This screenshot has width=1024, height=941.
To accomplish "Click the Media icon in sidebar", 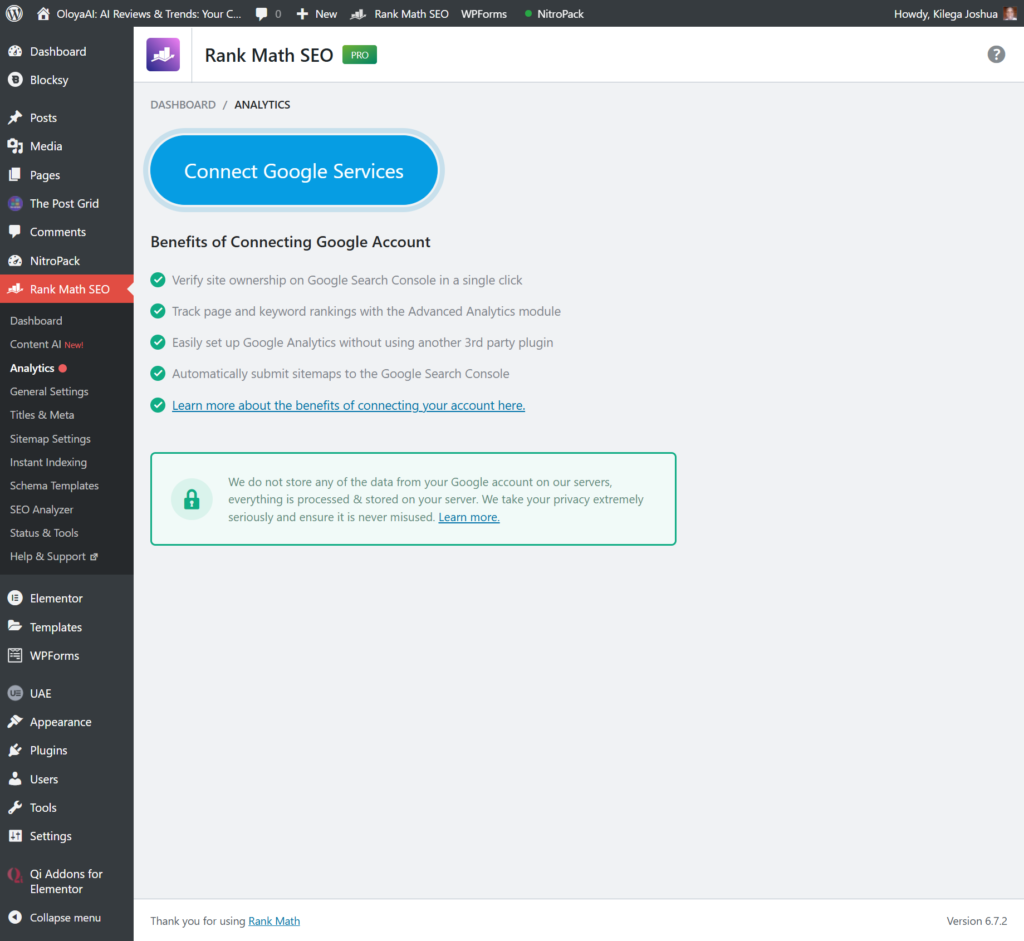I will click(x=15, y=146).
